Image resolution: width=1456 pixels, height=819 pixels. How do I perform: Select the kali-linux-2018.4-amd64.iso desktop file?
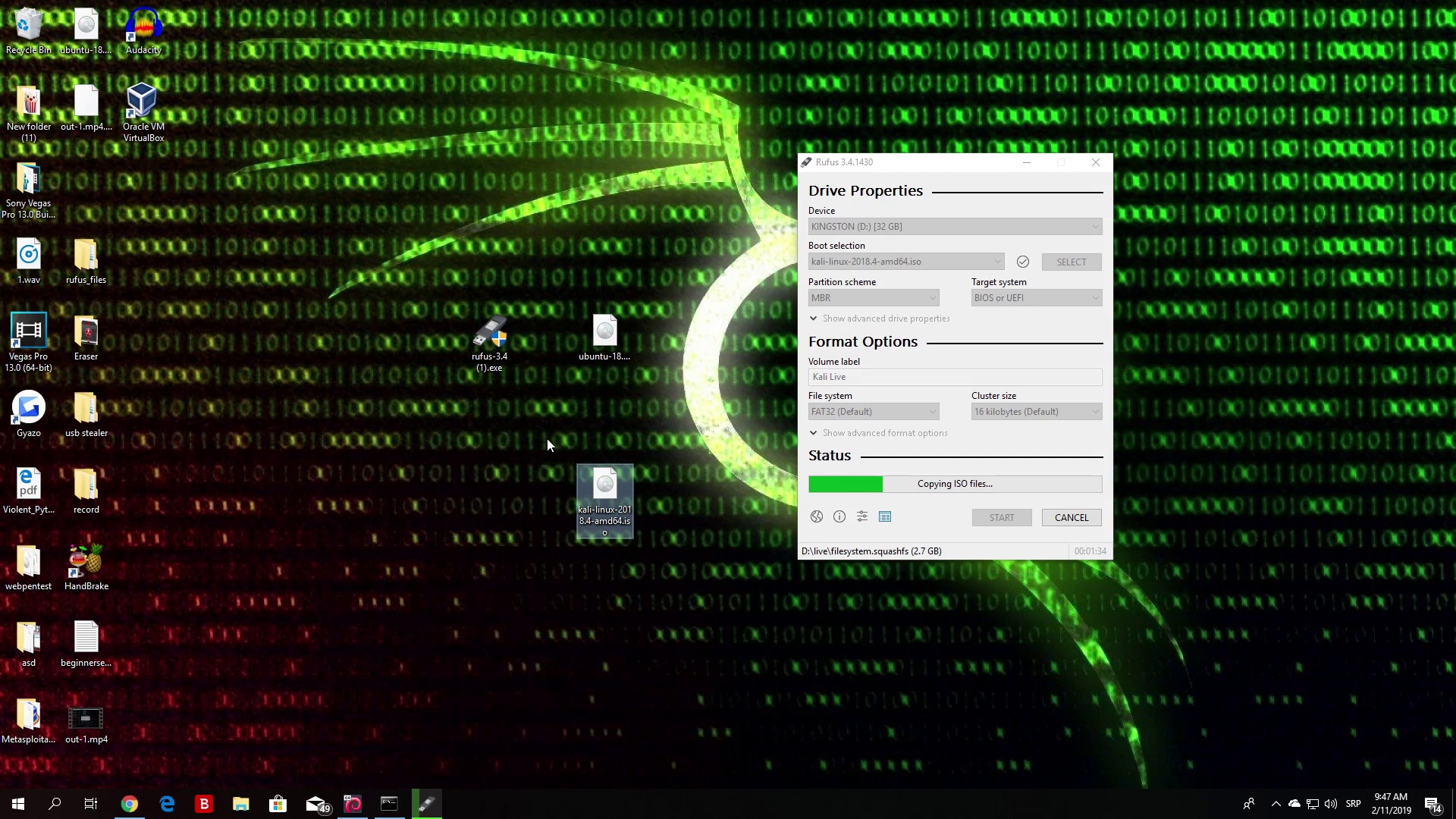point(604,500)
